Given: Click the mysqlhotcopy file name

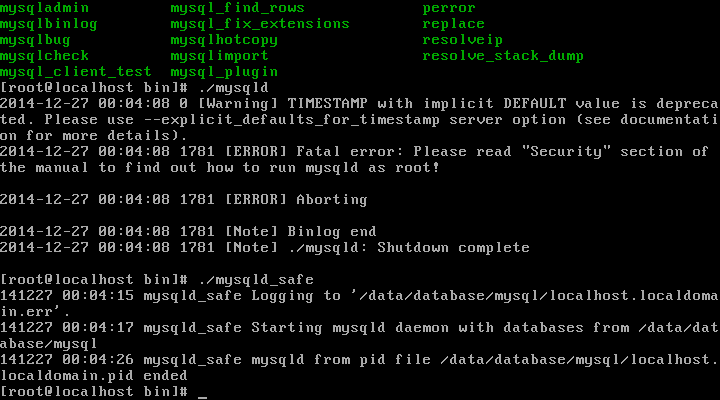Looking at the screenshot, I should [x=224, y=40].
